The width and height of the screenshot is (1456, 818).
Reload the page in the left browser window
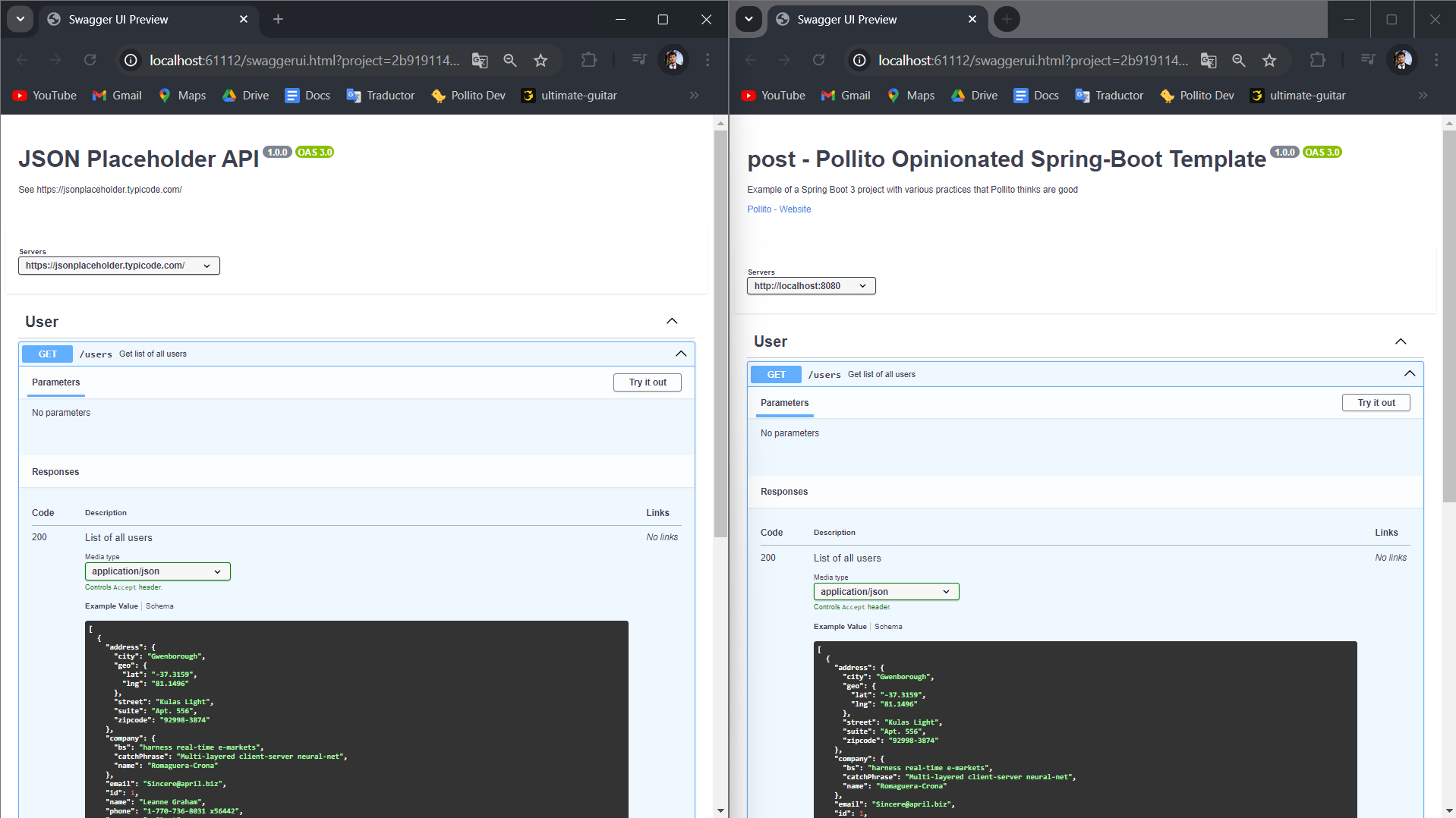coord(90,60)
